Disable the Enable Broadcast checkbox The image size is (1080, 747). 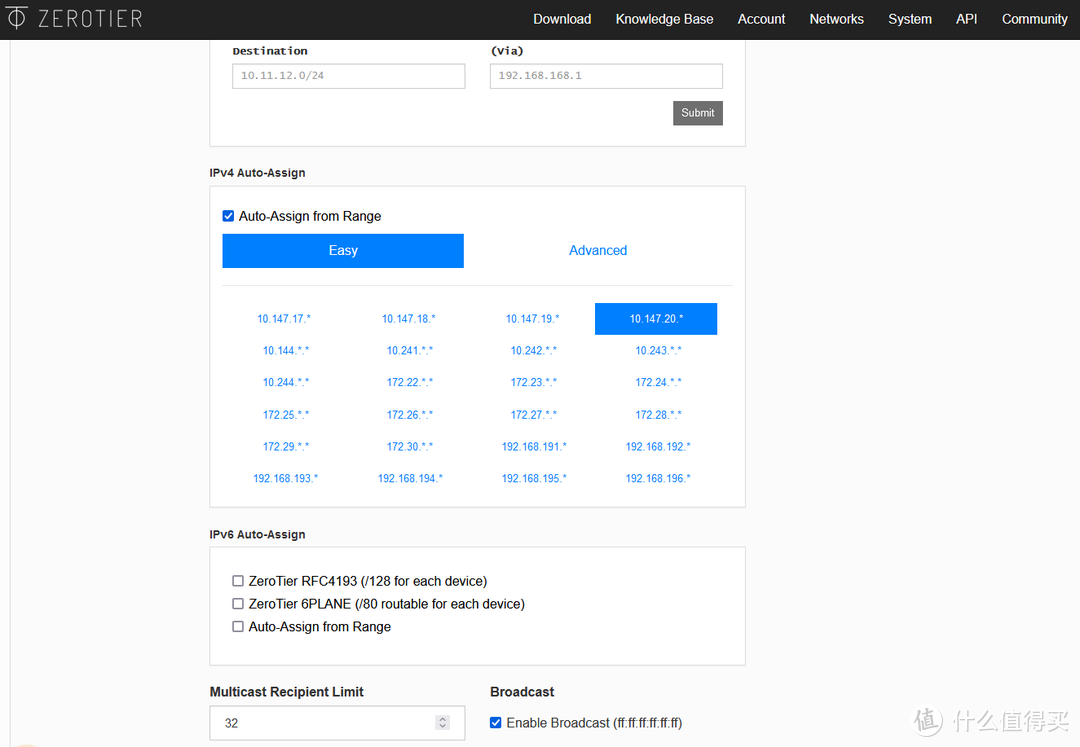point(496,723)
